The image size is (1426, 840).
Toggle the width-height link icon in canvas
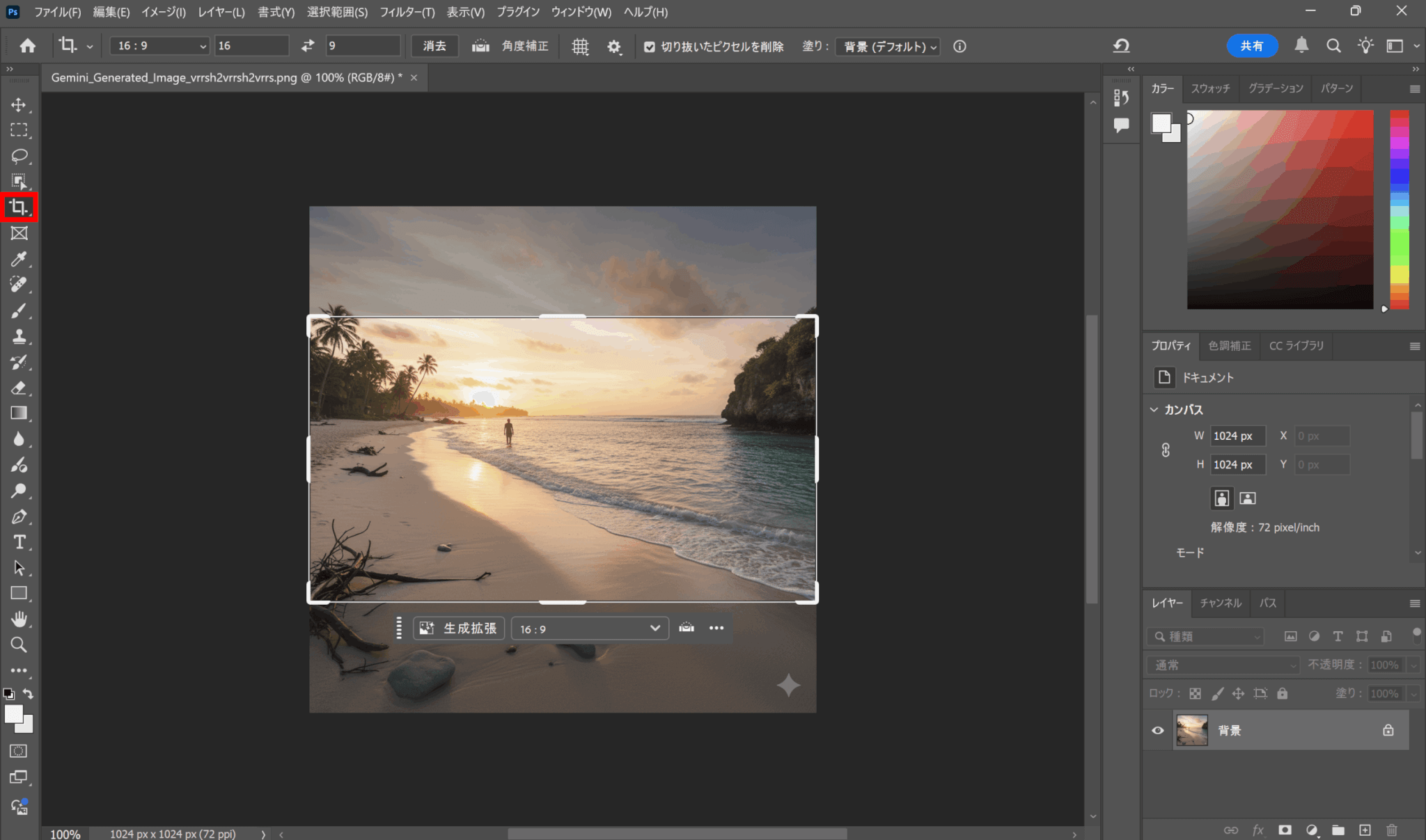pos(1166,450)
